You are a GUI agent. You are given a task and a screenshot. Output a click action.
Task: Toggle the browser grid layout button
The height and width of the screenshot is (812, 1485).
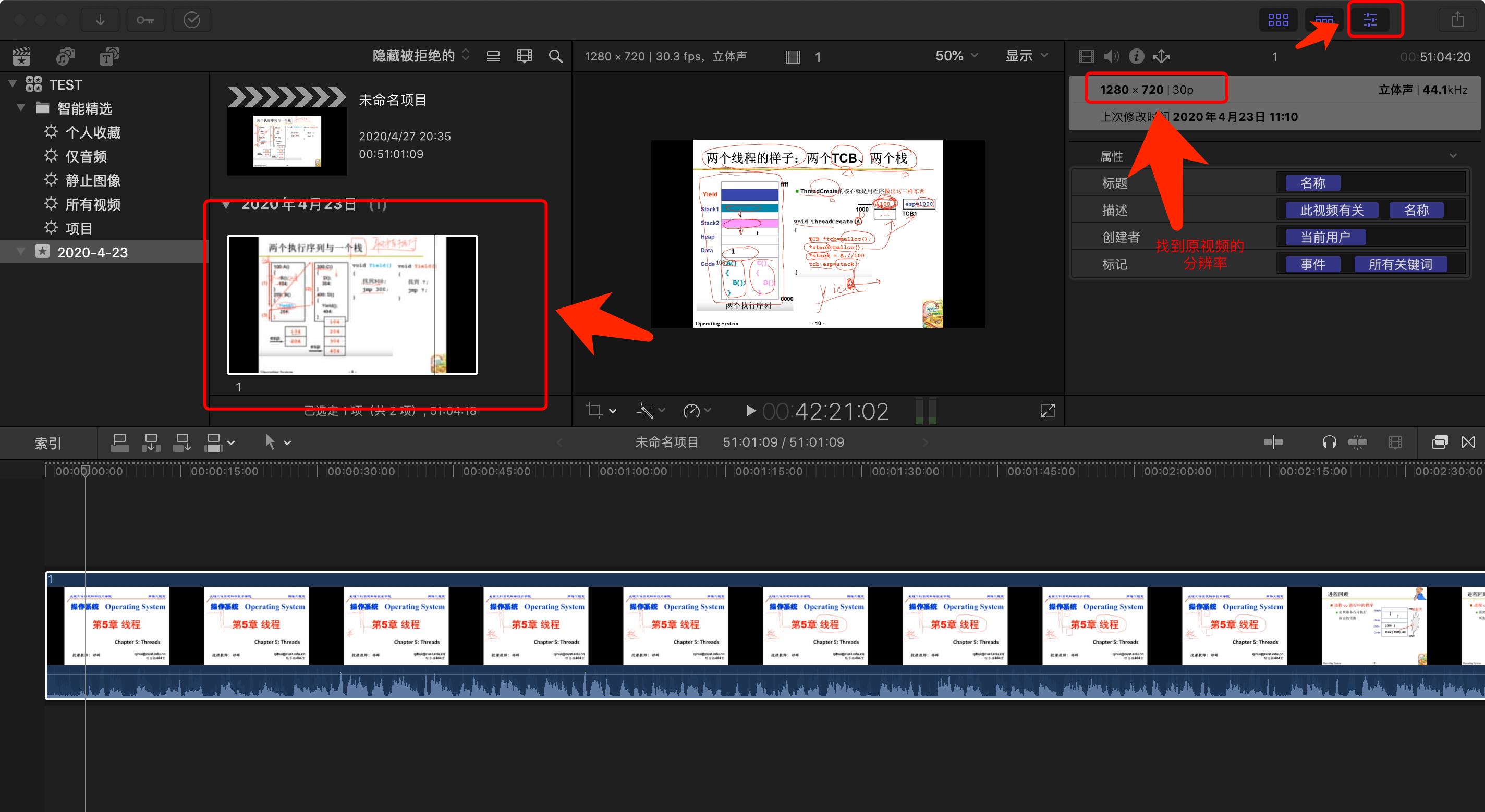pos(1277,20)
